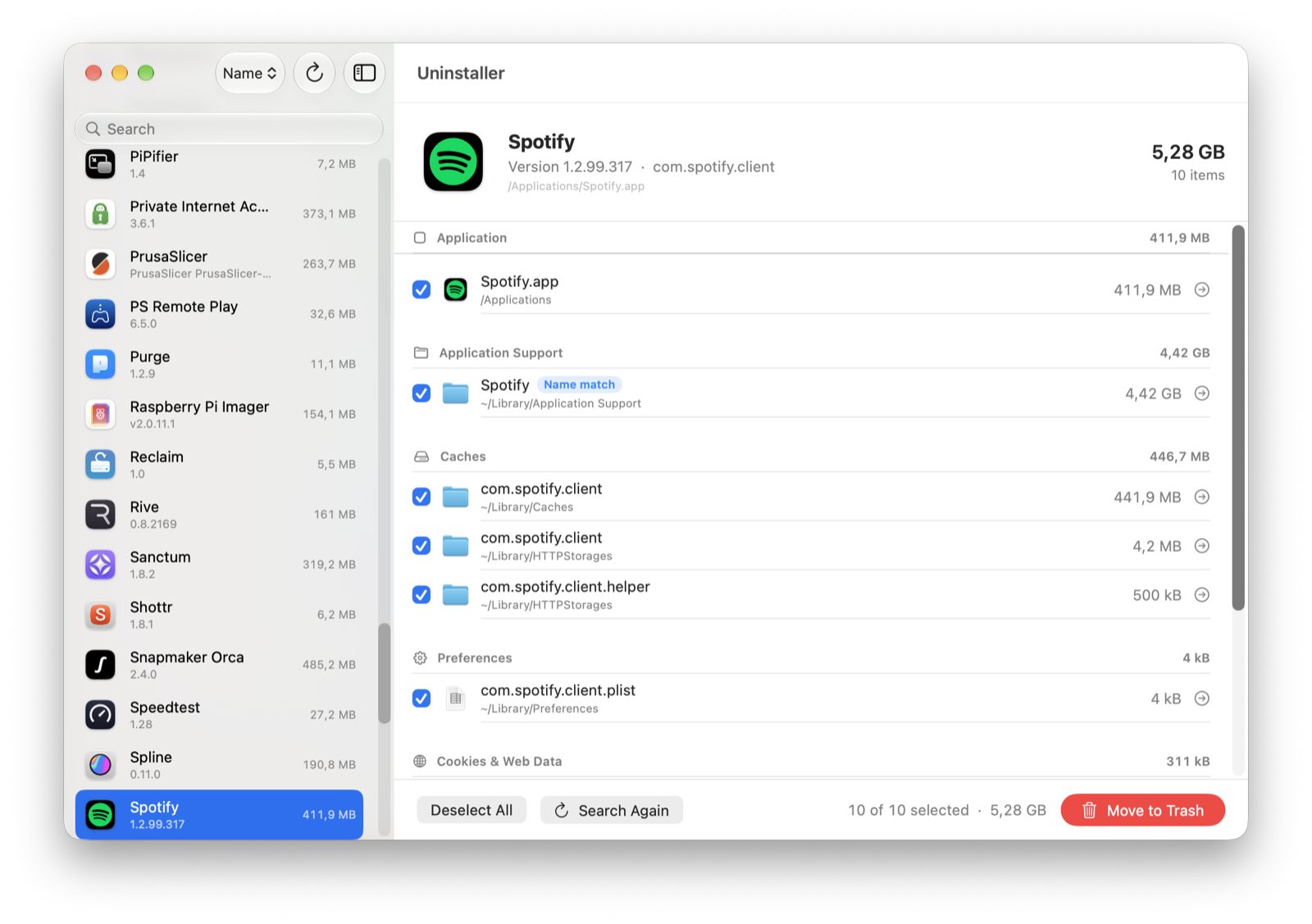
Task: Click the Search Again button
Action: coord(612,810)
